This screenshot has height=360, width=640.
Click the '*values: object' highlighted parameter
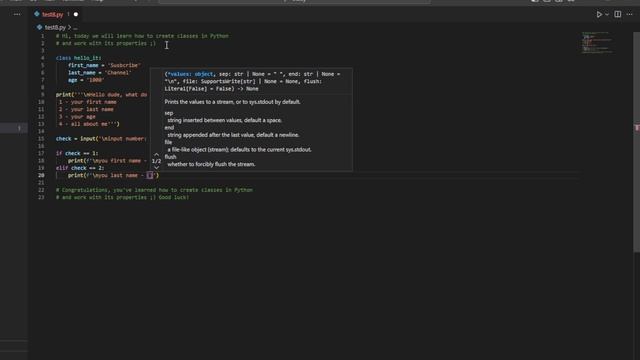click(x=189, y=74)
